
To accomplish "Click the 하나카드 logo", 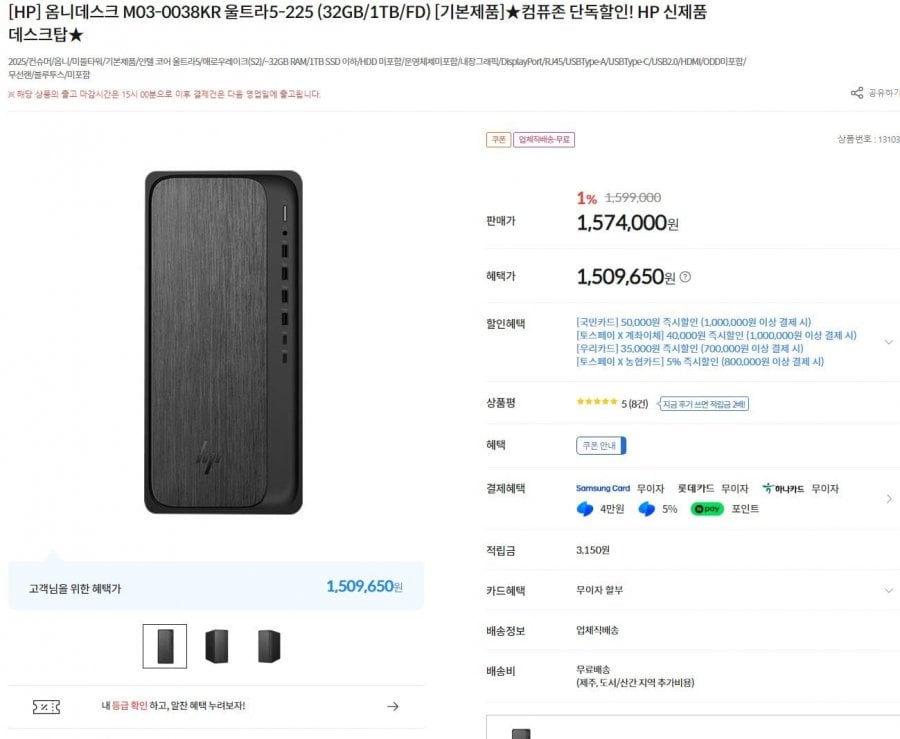I will pos(783,489).
